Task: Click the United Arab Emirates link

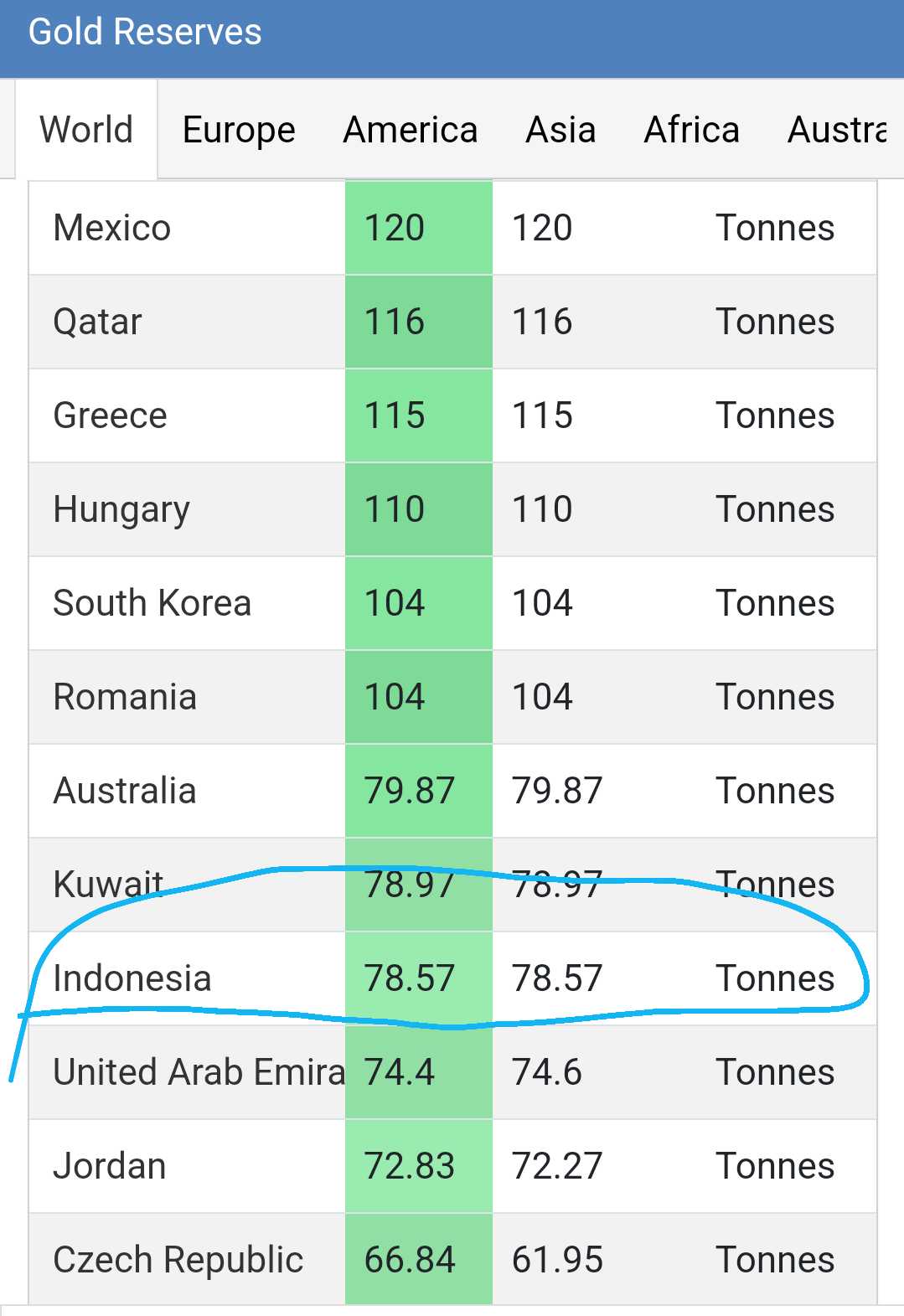Action: click(199, 1072)
